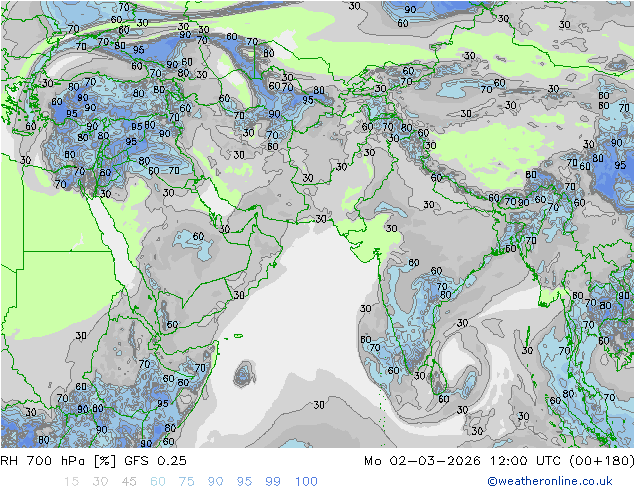Click legend value 75
The width and height of the screenshot is (634, 490).
(187, 482)
